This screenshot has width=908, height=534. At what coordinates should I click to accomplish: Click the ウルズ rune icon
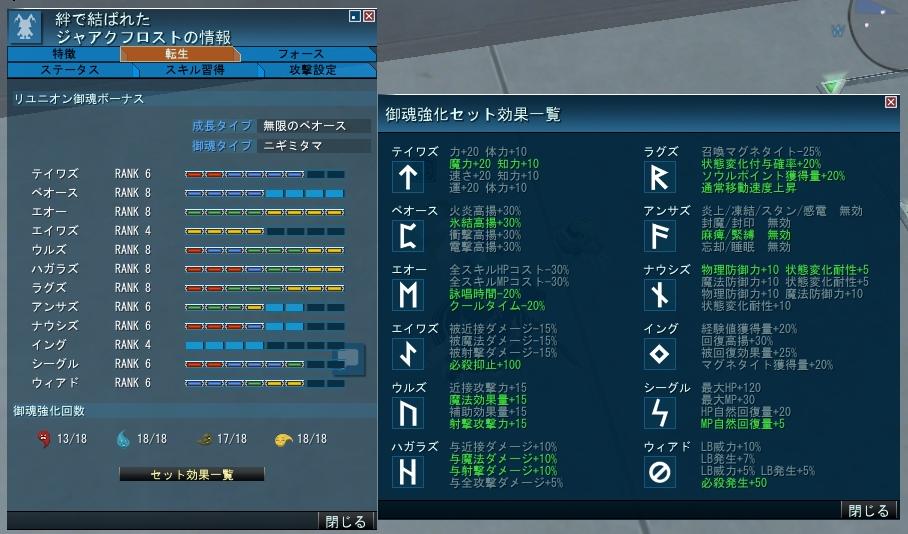(408, 413)
